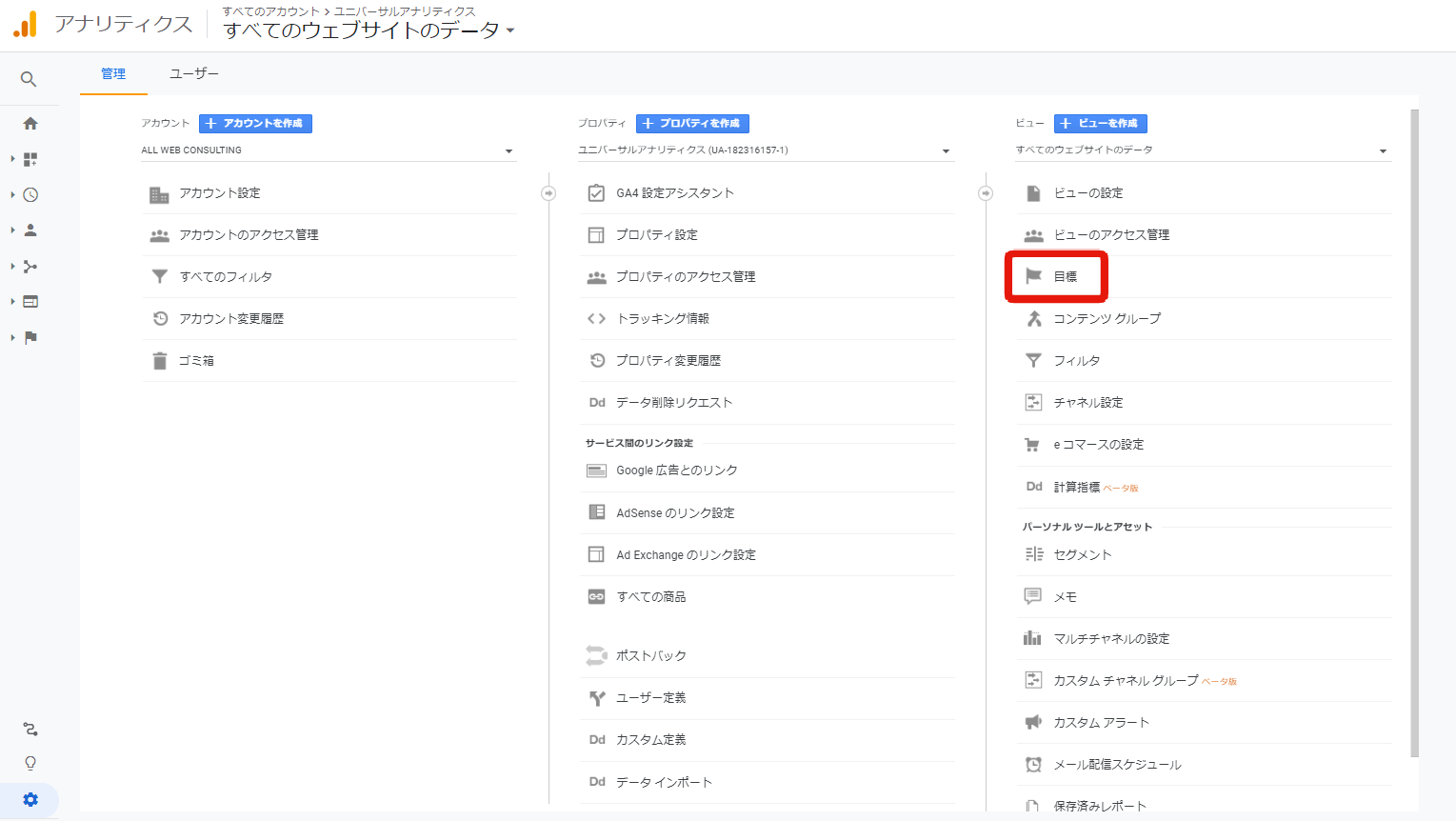Open the ユニバーサルアナリティクス property dropdown
This screenshot has height=821, width=1456.
pyautogui.click(x=766, y=150)
